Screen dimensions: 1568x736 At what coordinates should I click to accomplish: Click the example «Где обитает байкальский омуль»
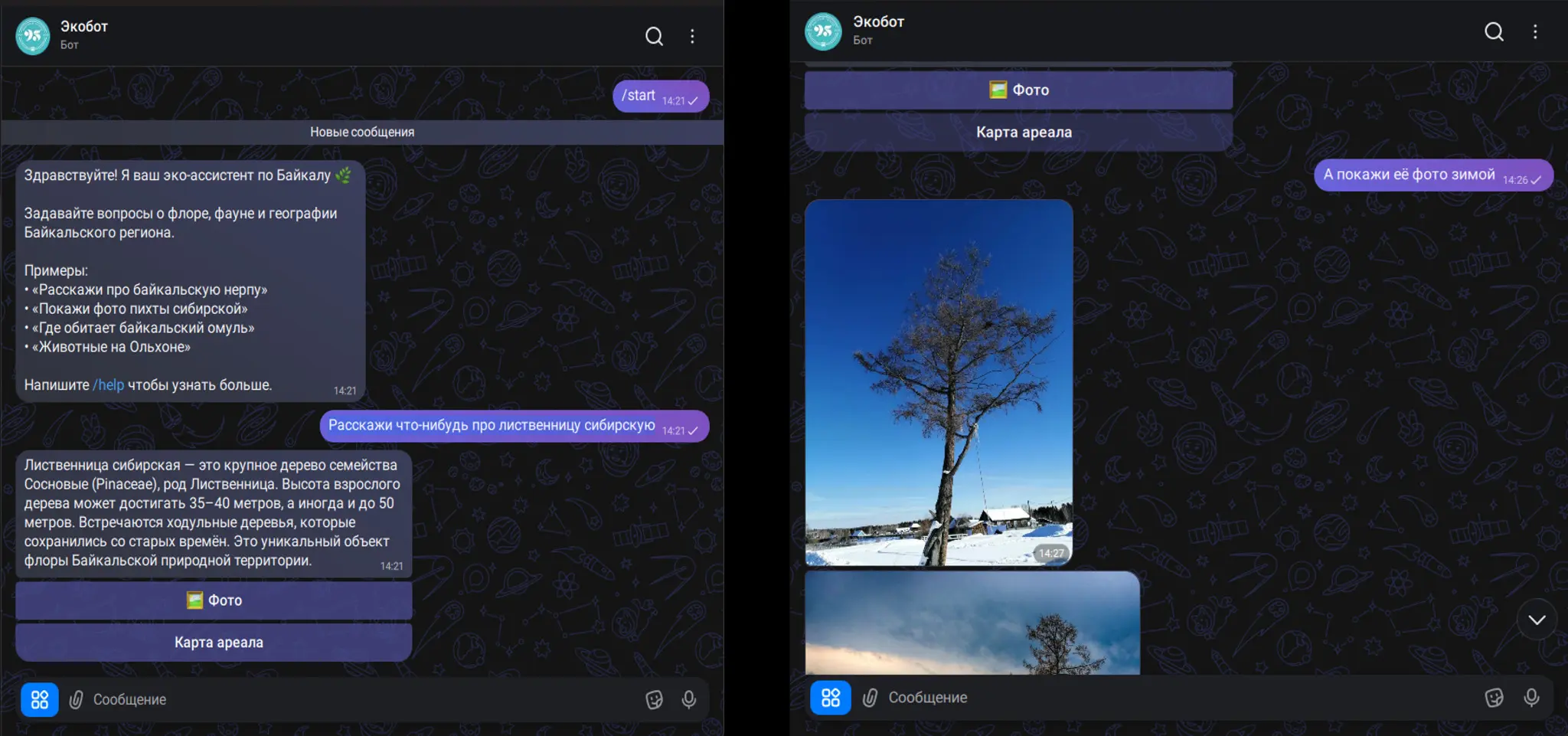click(x=143, y=328)
